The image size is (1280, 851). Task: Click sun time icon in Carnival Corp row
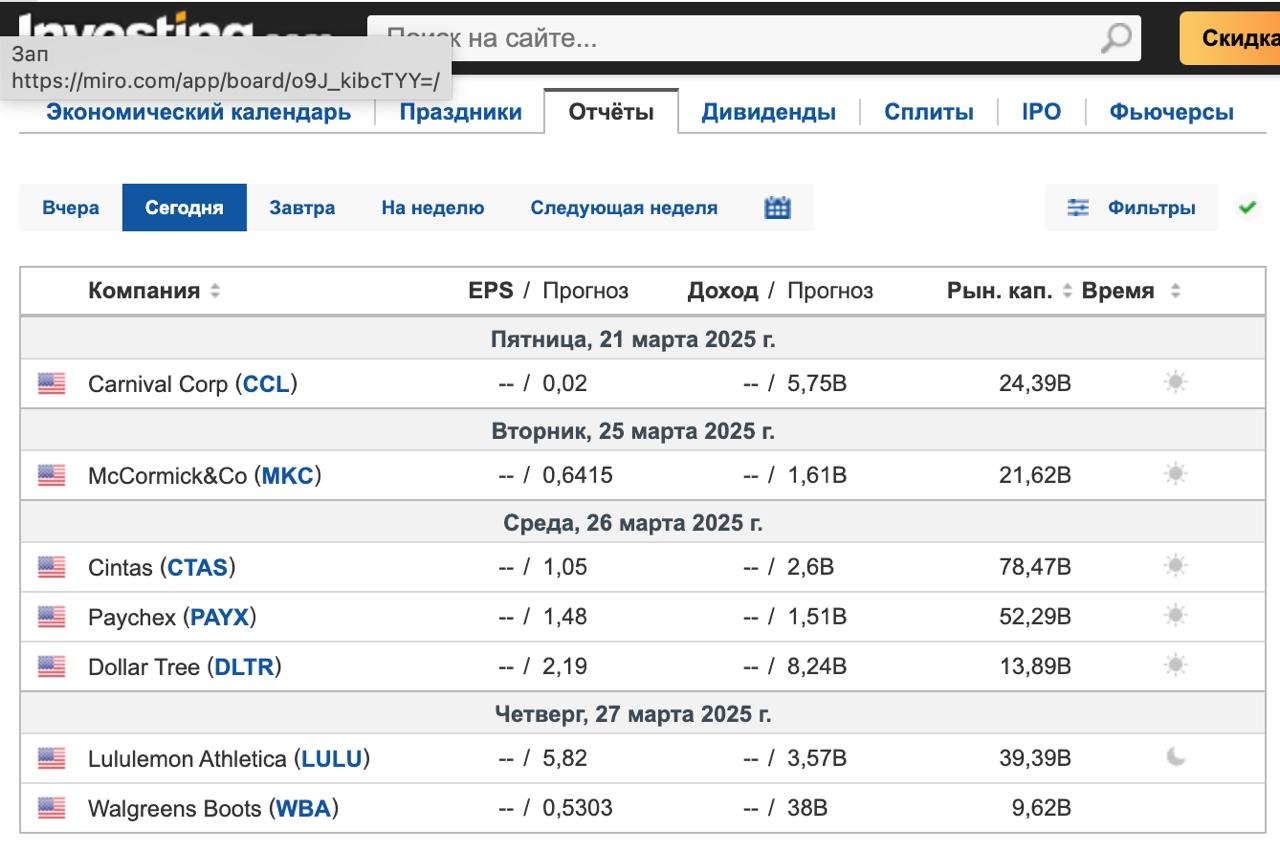(1176, 383)
